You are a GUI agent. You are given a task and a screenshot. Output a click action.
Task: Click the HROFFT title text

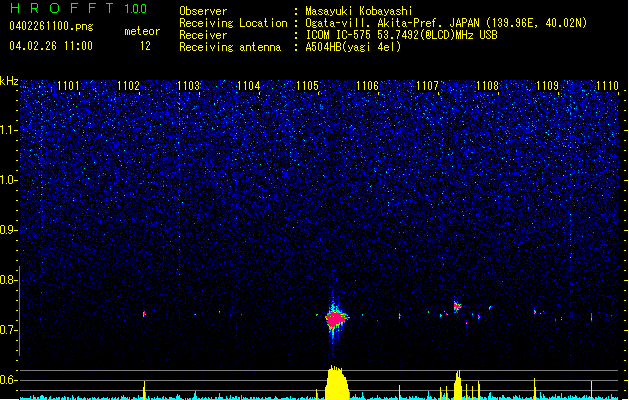pyautogui.click(x=62, y=8)
